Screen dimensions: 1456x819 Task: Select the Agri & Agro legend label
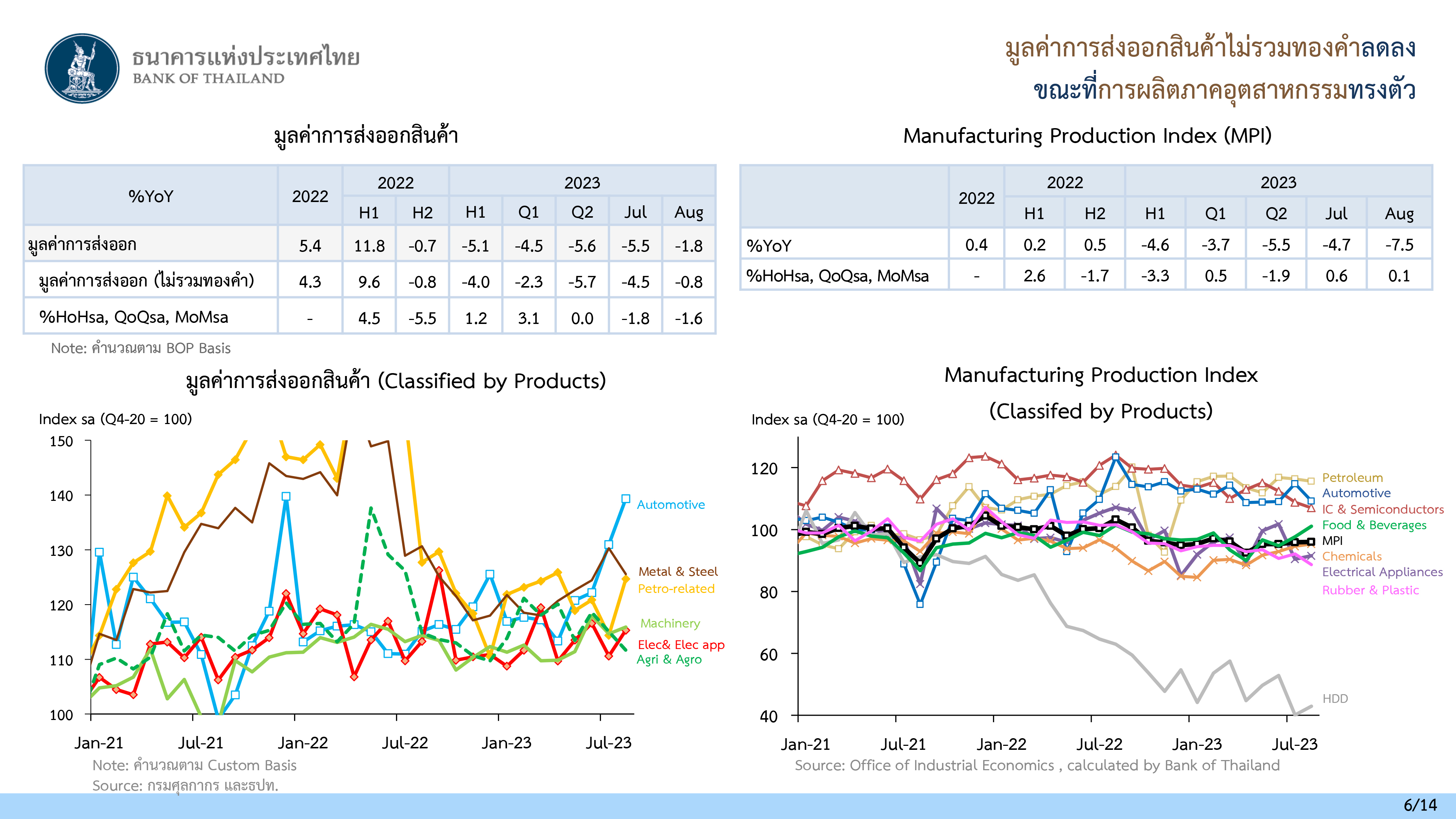point(669,660)
